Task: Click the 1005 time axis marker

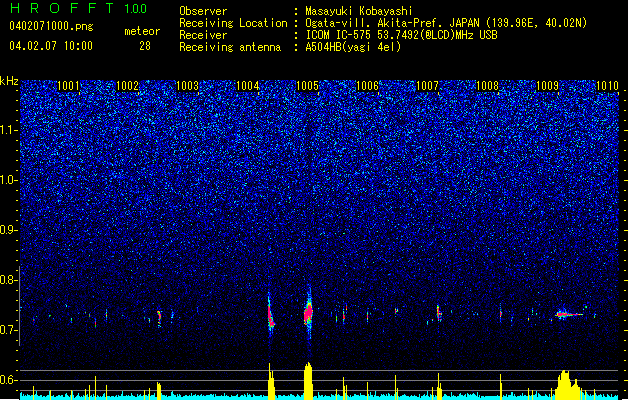Action: coord(307,86)
